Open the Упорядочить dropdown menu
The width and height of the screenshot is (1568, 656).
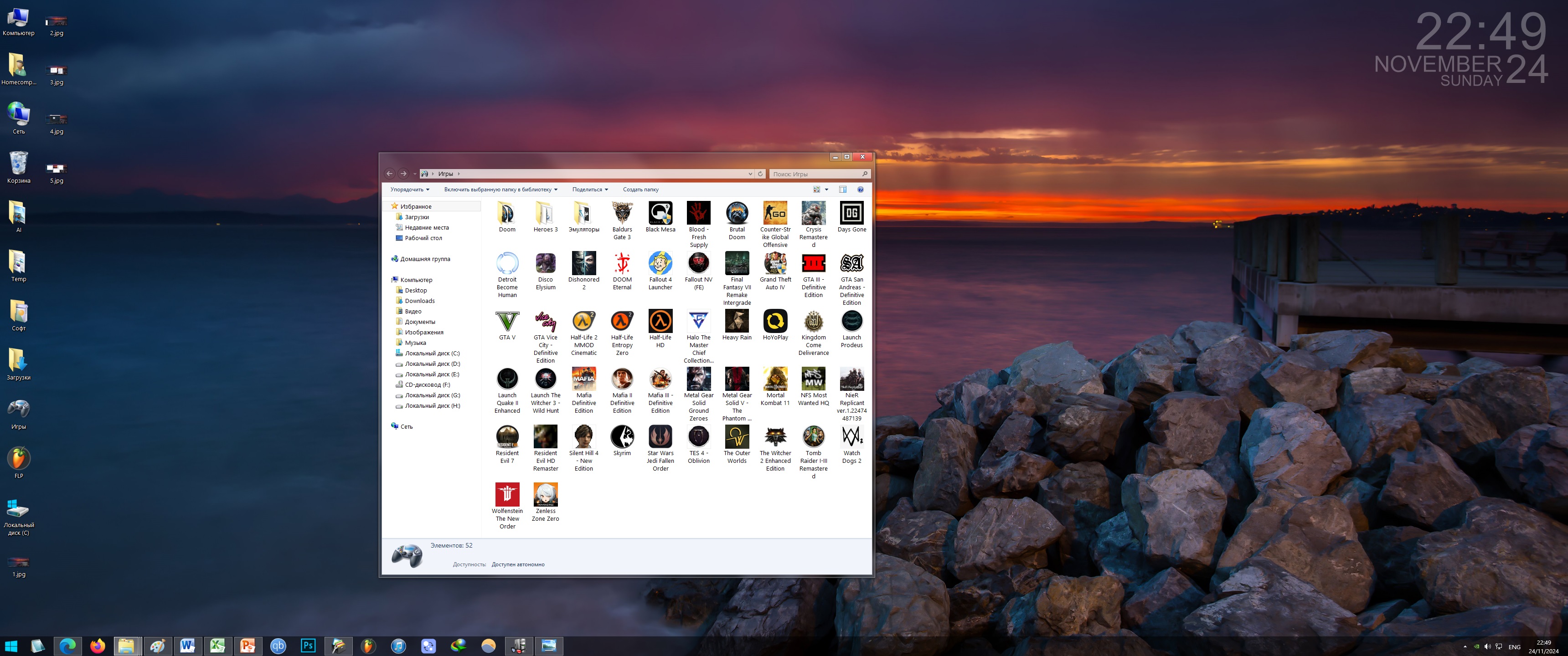pyautogui.click(x=409, y=189)
